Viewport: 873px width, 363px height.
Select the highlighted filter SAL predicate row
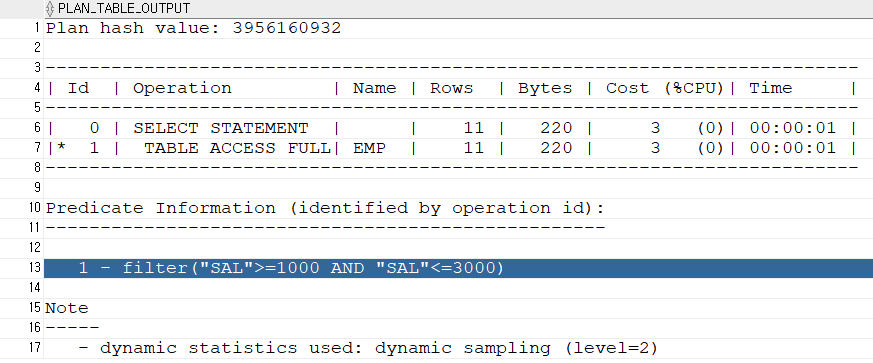[458, 268]
